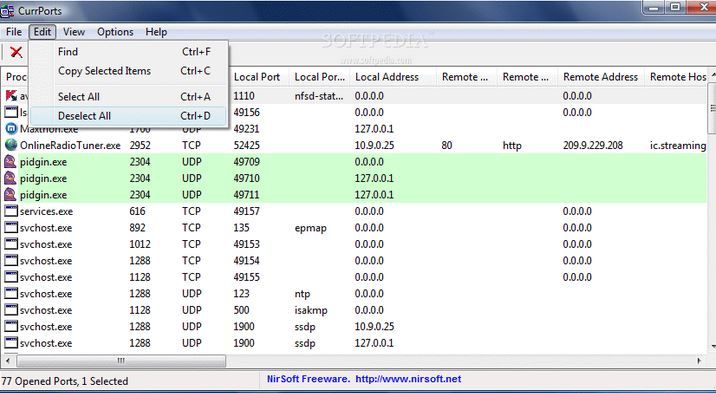The width and height of the screenshot is (716, 393).
Task: Click services.exe process name
Action: pyautogui.click(x=46, y=211)
